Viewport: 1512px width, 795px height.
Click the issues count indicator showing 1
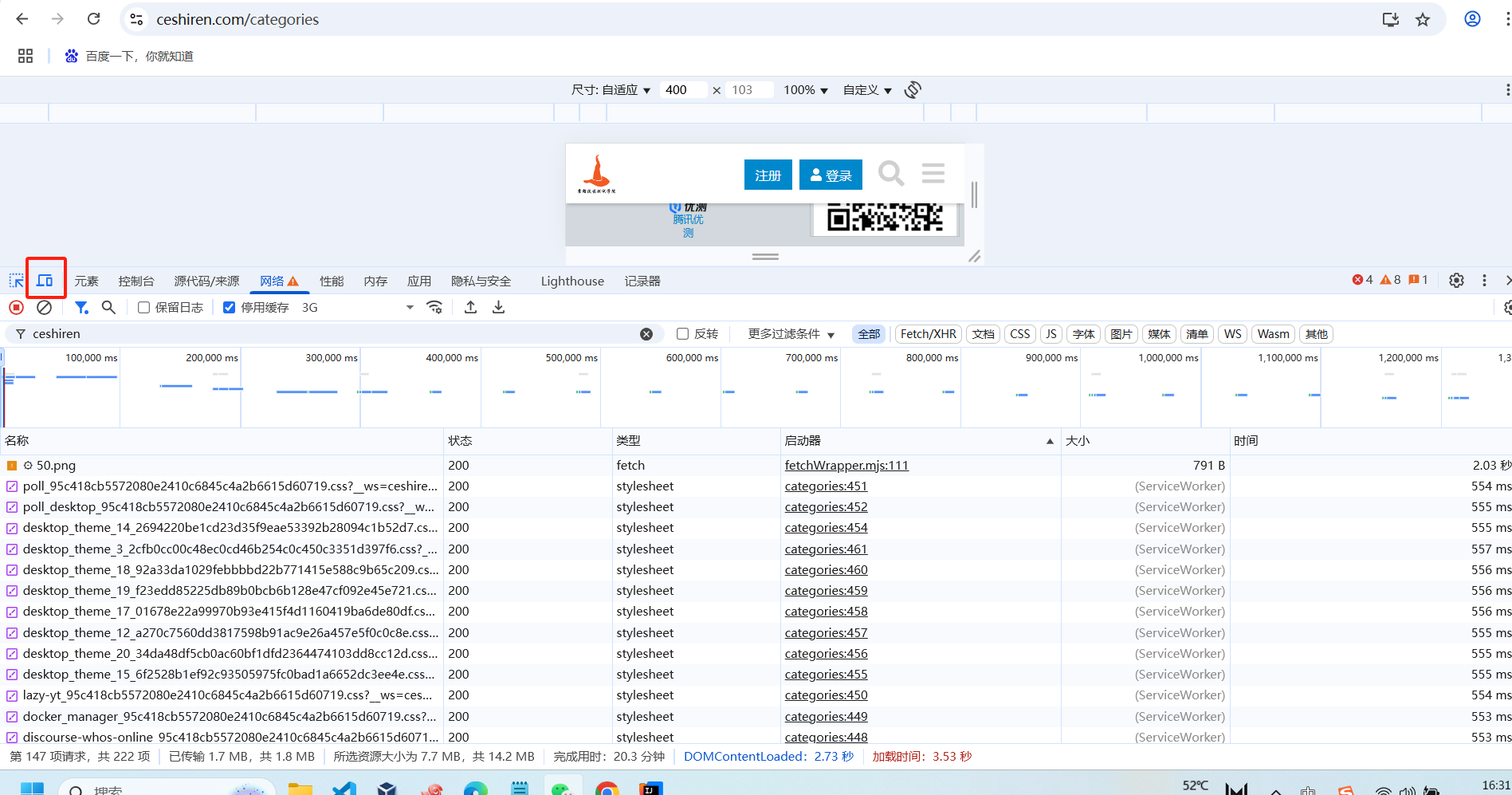(1418, 280)
